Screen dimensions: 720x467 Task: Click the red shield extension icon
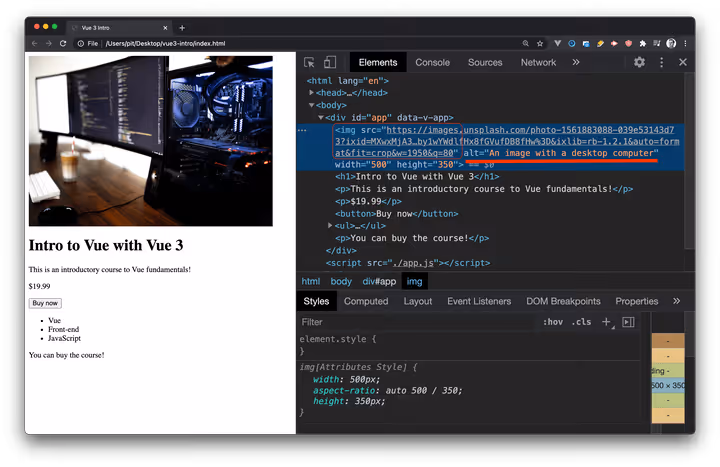click(x=628, y=43)
